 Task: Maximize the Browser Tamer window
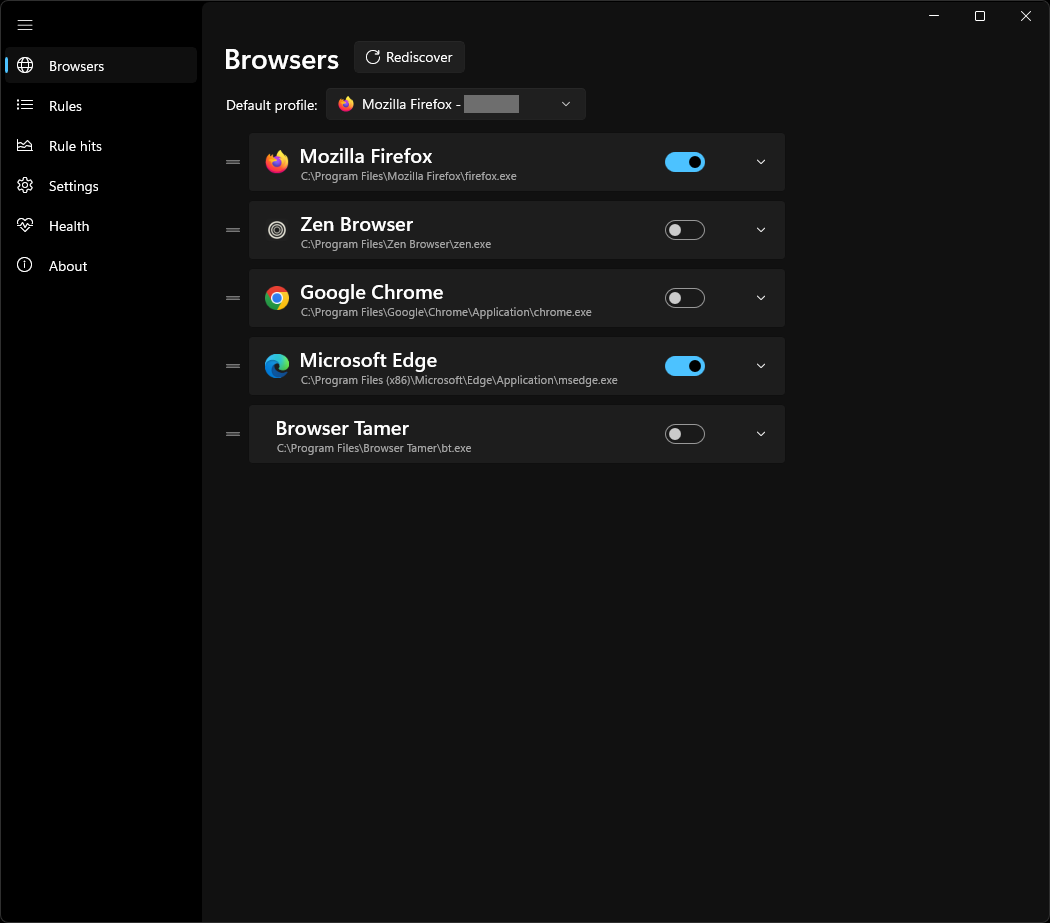point(980,16)
